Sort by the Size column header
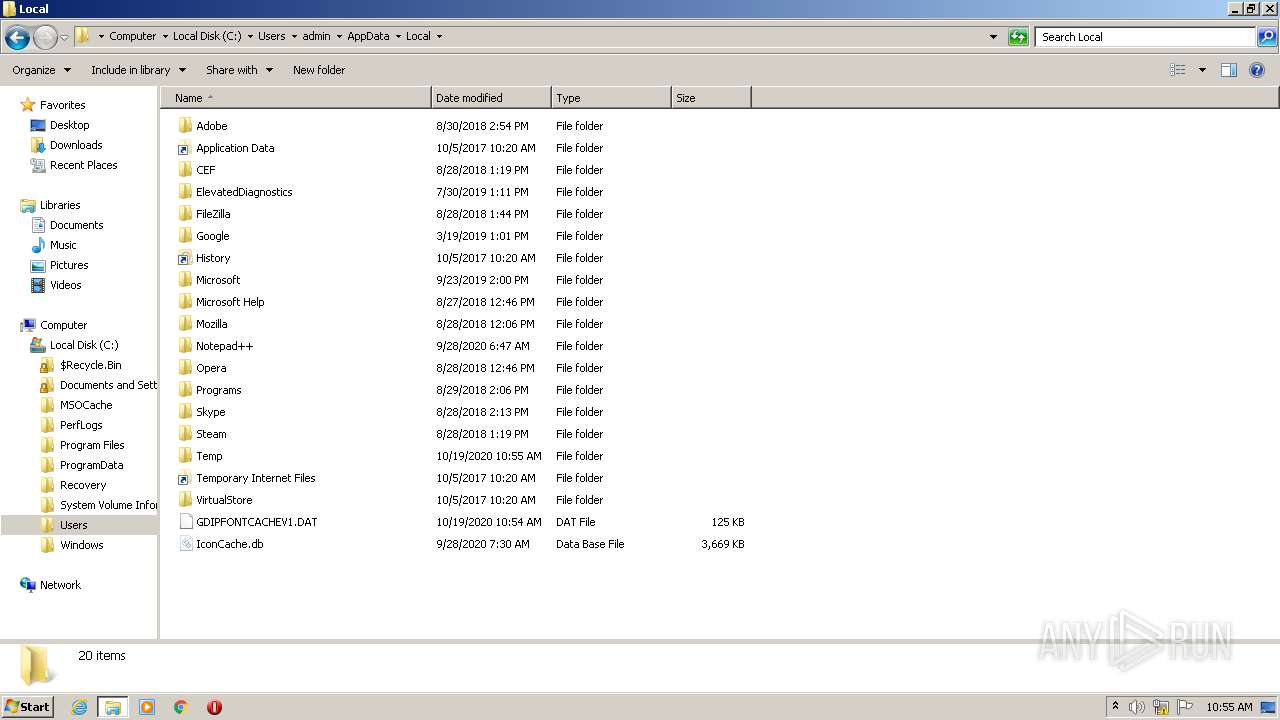 pos(711,98)
